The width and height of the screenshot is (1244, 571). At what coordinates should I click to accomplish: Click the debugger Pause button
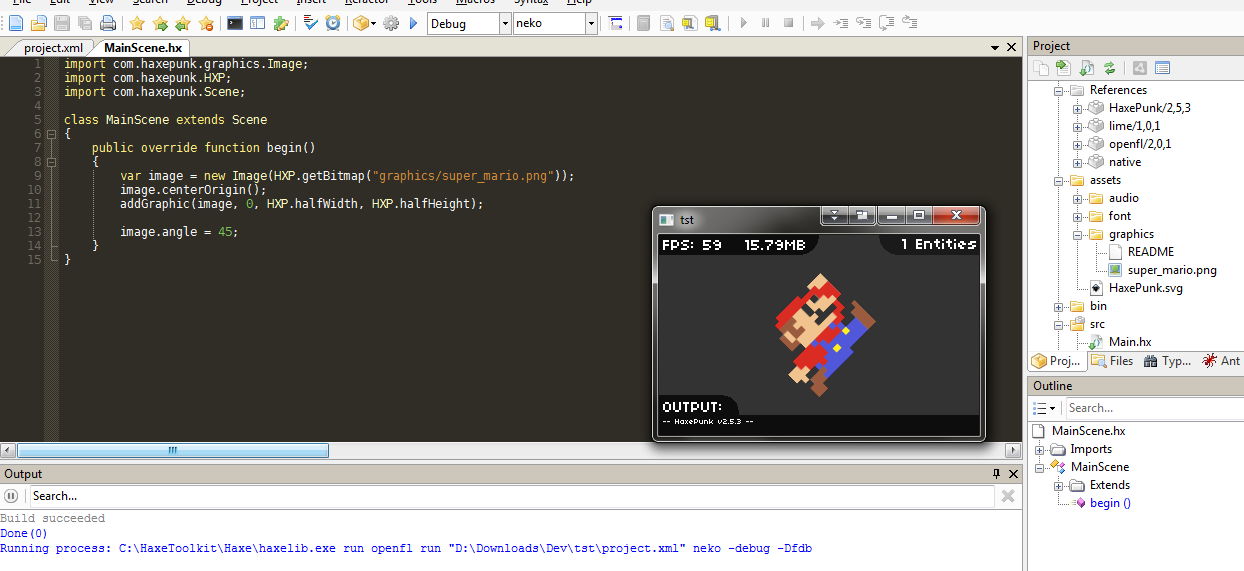[x=765, y=23]
